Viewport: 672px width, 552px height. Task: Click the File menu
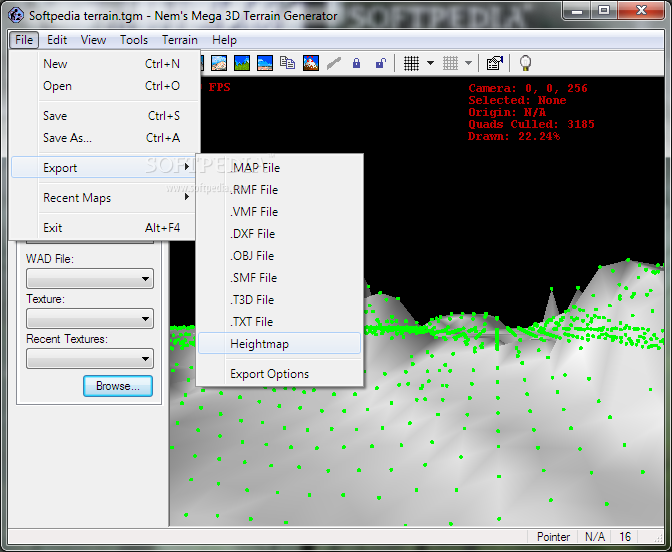[24, 40]
